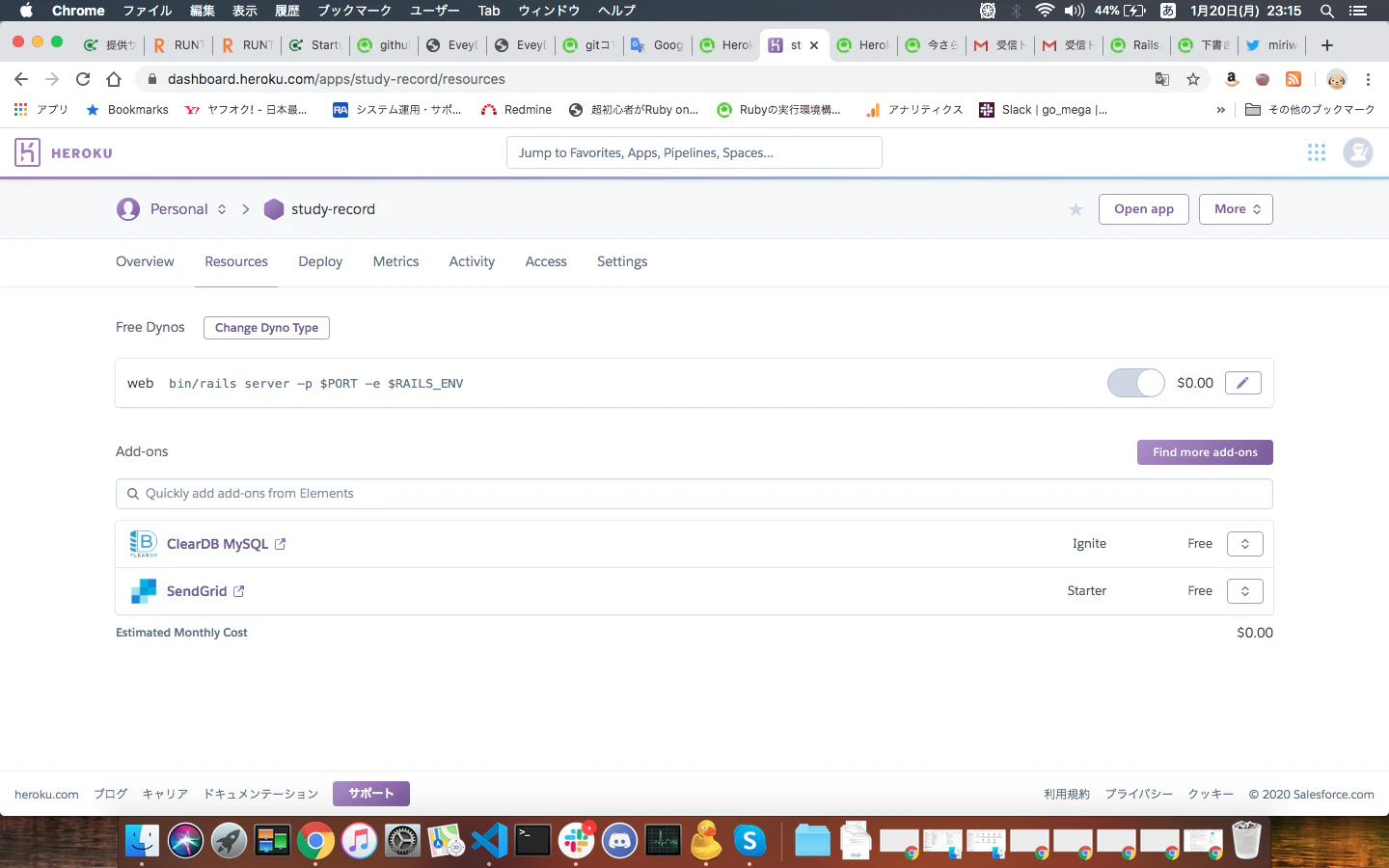Click the account avatar icon in Heroku header

(1358, 152)
